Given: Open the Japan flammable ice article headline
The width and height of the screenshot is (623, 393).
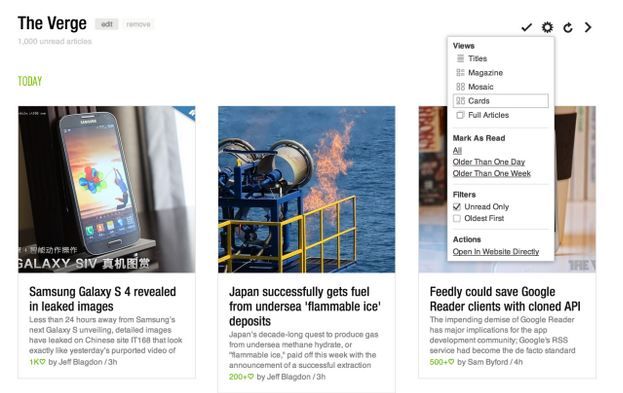Looking at the screenshot, I should [x=305, y=306].
